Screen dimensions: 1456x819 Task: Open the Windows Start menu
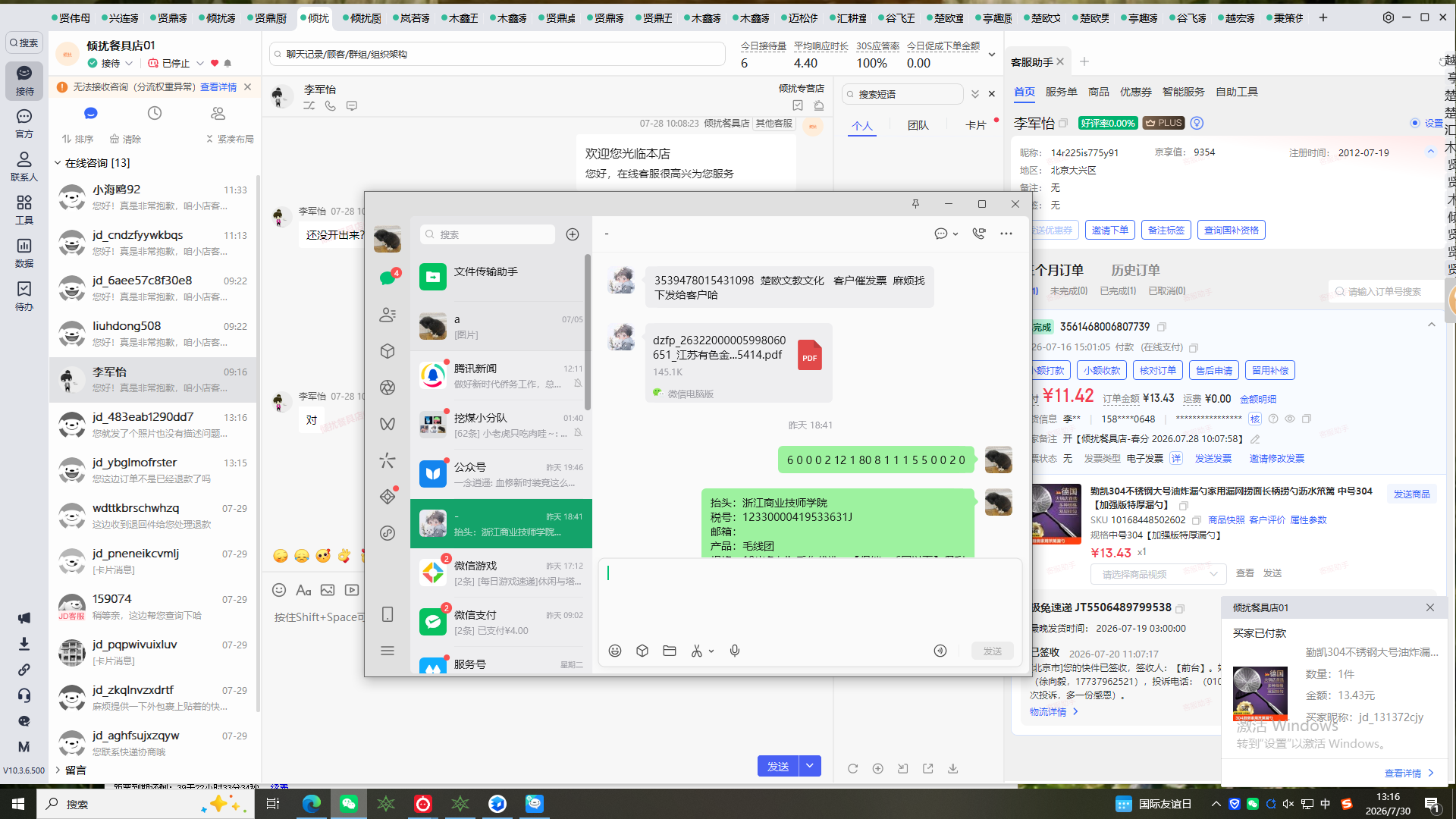[18, 804]
